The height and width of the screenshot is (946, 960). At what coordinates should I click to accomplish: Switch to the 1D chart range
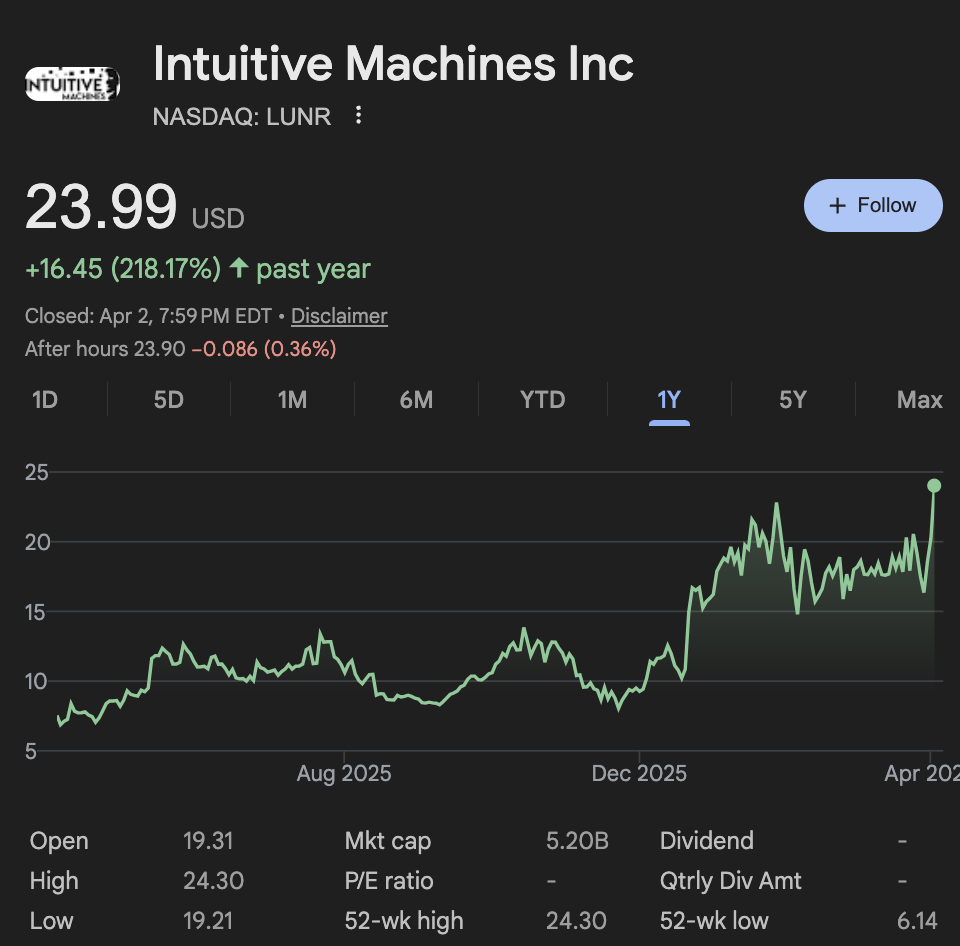[45, 400]
